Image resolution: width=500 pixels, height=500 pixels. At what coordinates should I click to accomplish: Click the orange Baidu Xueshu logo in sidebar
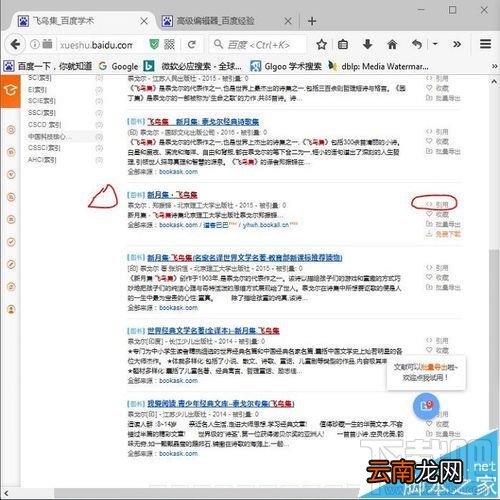(10, 91)
